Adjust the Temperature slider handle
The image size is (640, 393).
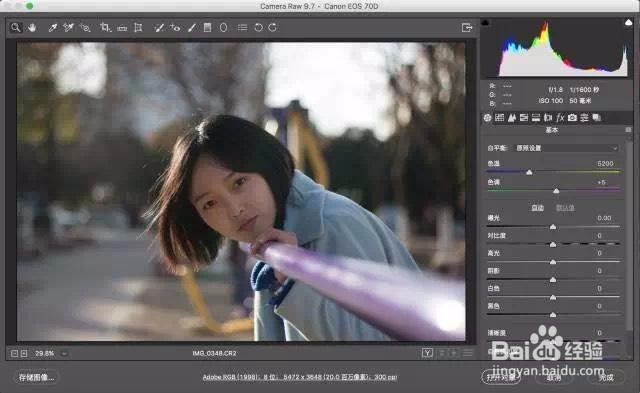529,173
